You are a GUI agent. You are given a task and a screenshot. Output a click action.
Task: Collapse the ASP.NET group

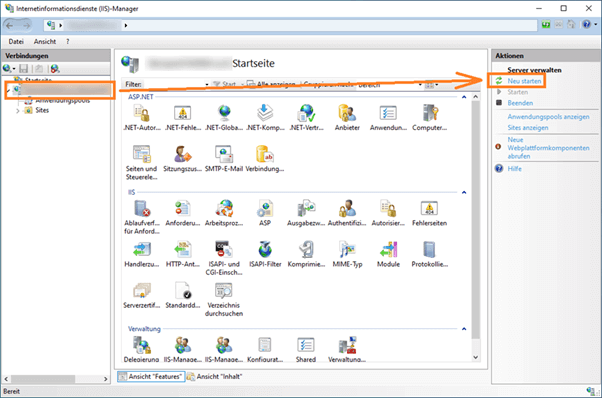[x=464, y=97]
